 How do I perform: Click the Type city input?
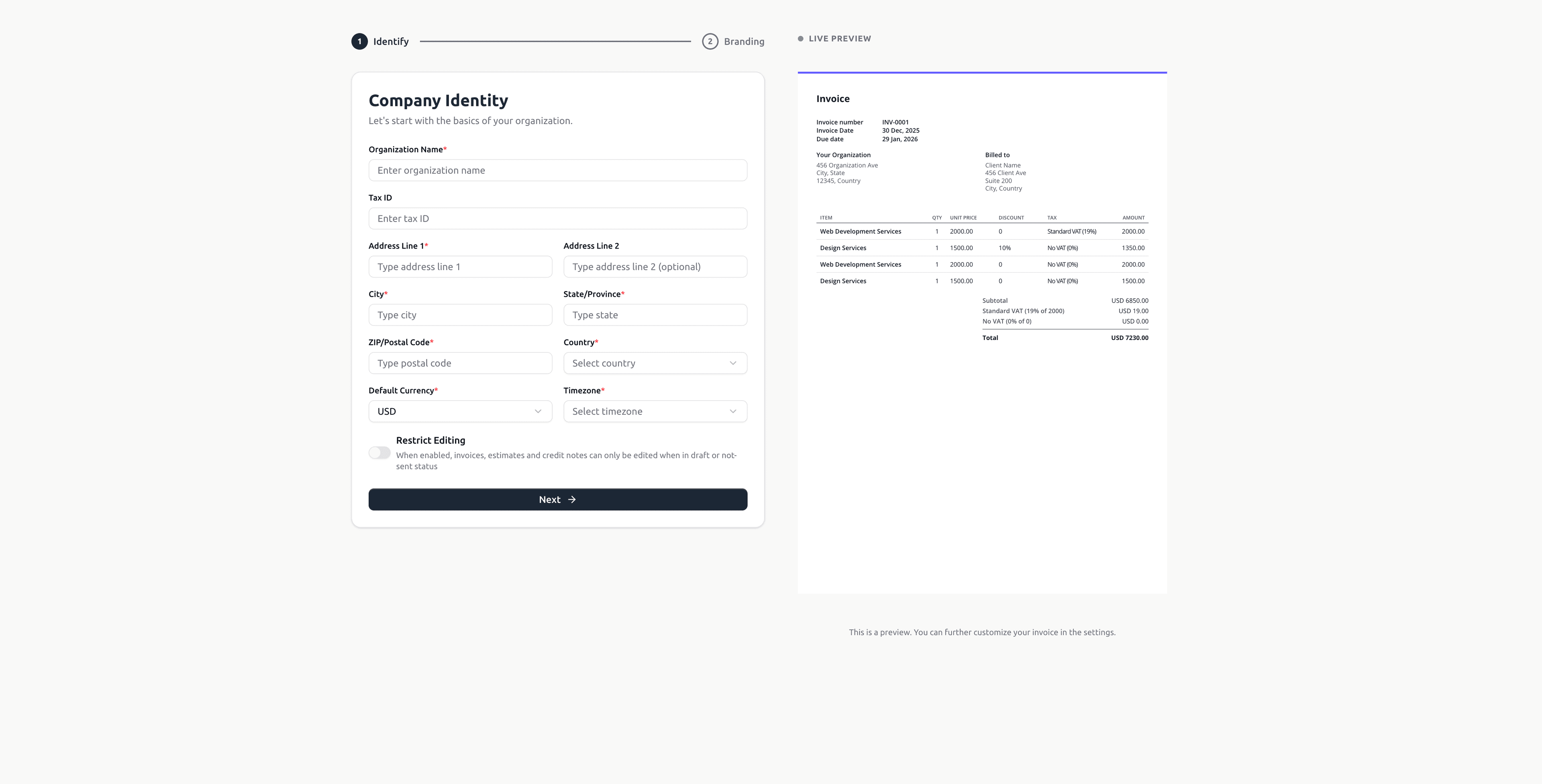click(460, 316)
